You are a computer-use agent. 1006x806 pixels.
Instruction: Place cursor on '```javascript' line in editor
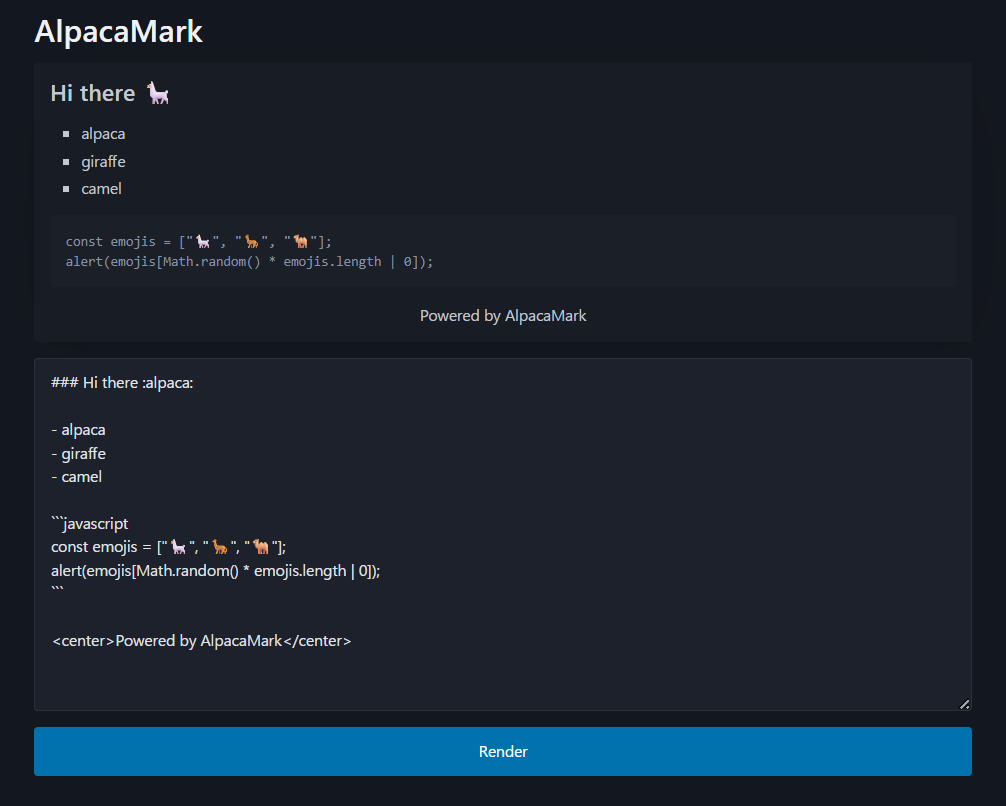click(90, 523)
